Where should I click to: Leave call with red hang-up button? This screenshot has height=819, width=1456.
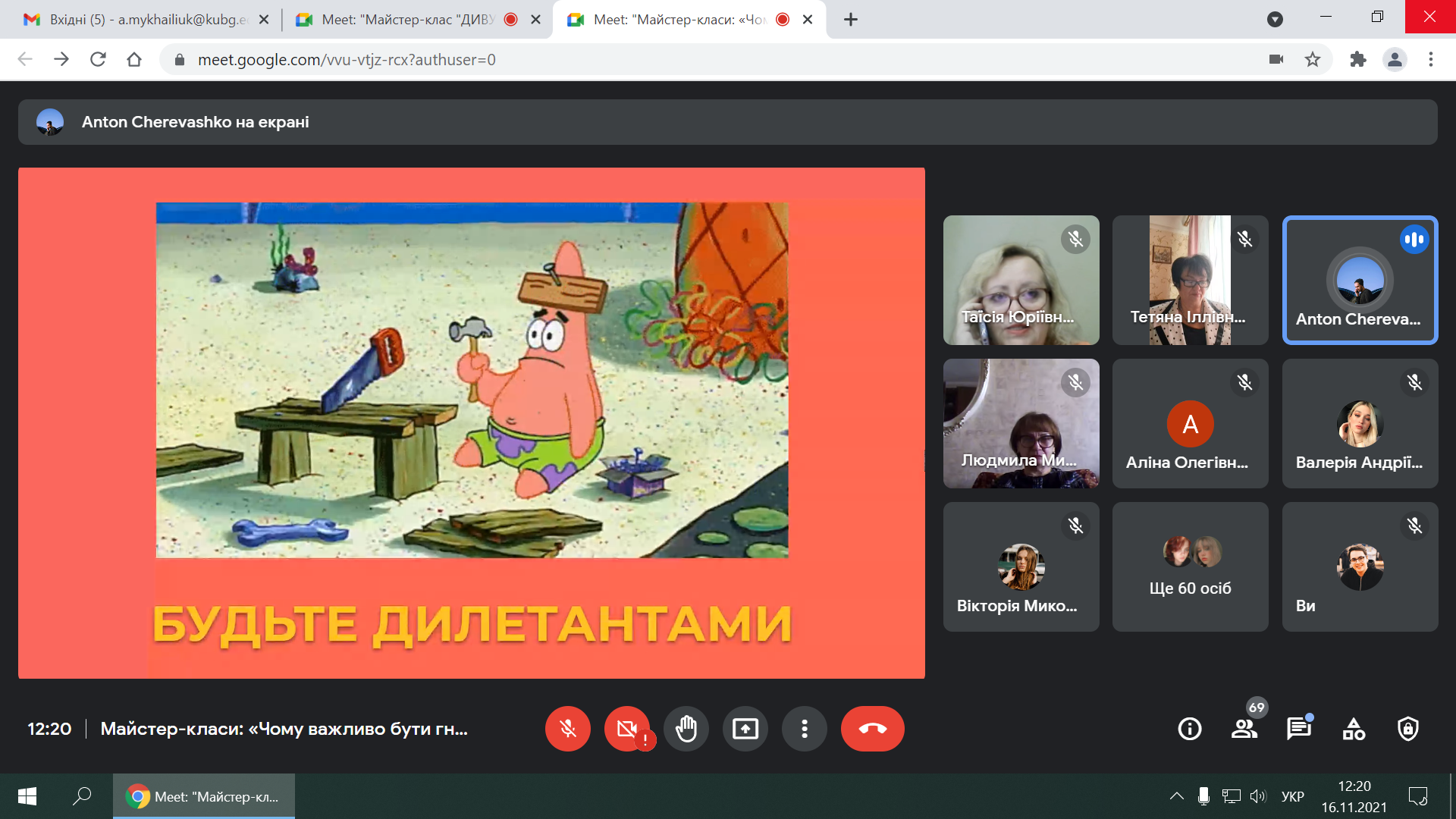(x=872, y=729)
